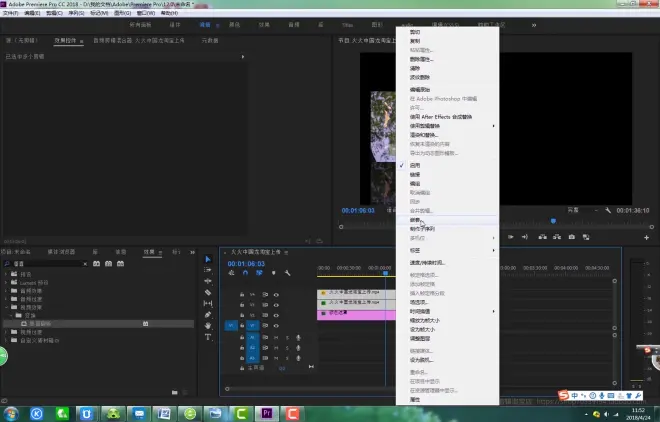Click the timeline horizontal zoom scroll bar

point(309,389)
